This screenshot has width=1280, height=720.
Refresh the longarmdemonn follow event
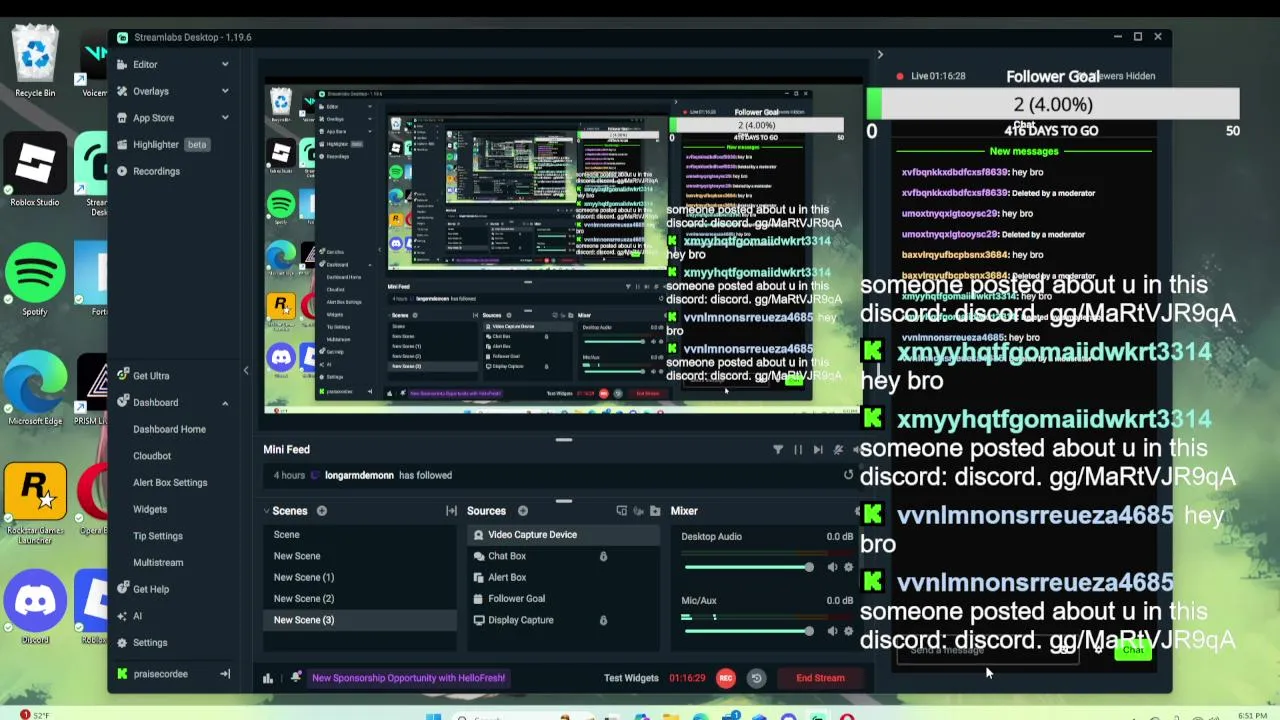pyautogui.click(x=849, y=475)
